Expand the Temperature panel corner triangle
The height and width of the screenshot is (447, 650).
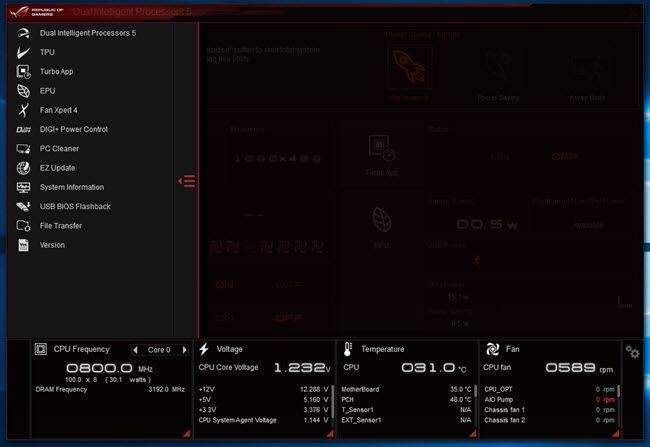tap(473, 433)
